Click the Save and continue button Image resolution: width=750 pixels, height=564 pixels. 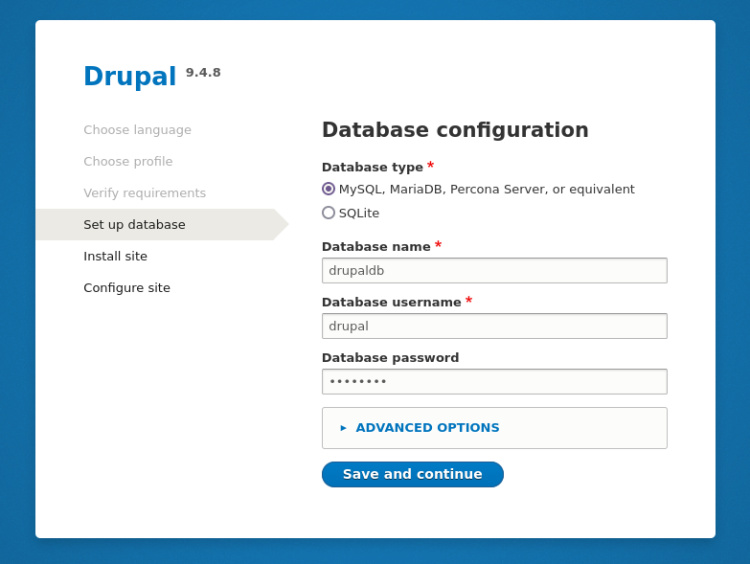click(412, 474)
